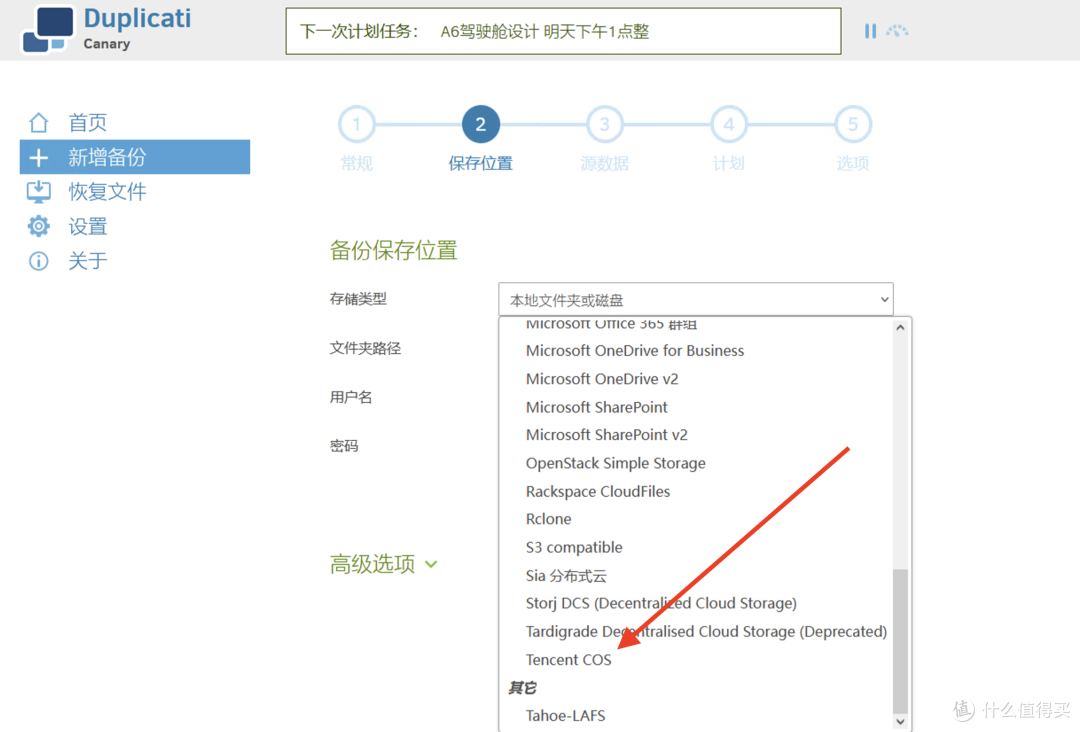The width and height of the screenshot is (1080, 732).
Task: Click the 文件夹路径 label
Action: click(x=365, y=348)
